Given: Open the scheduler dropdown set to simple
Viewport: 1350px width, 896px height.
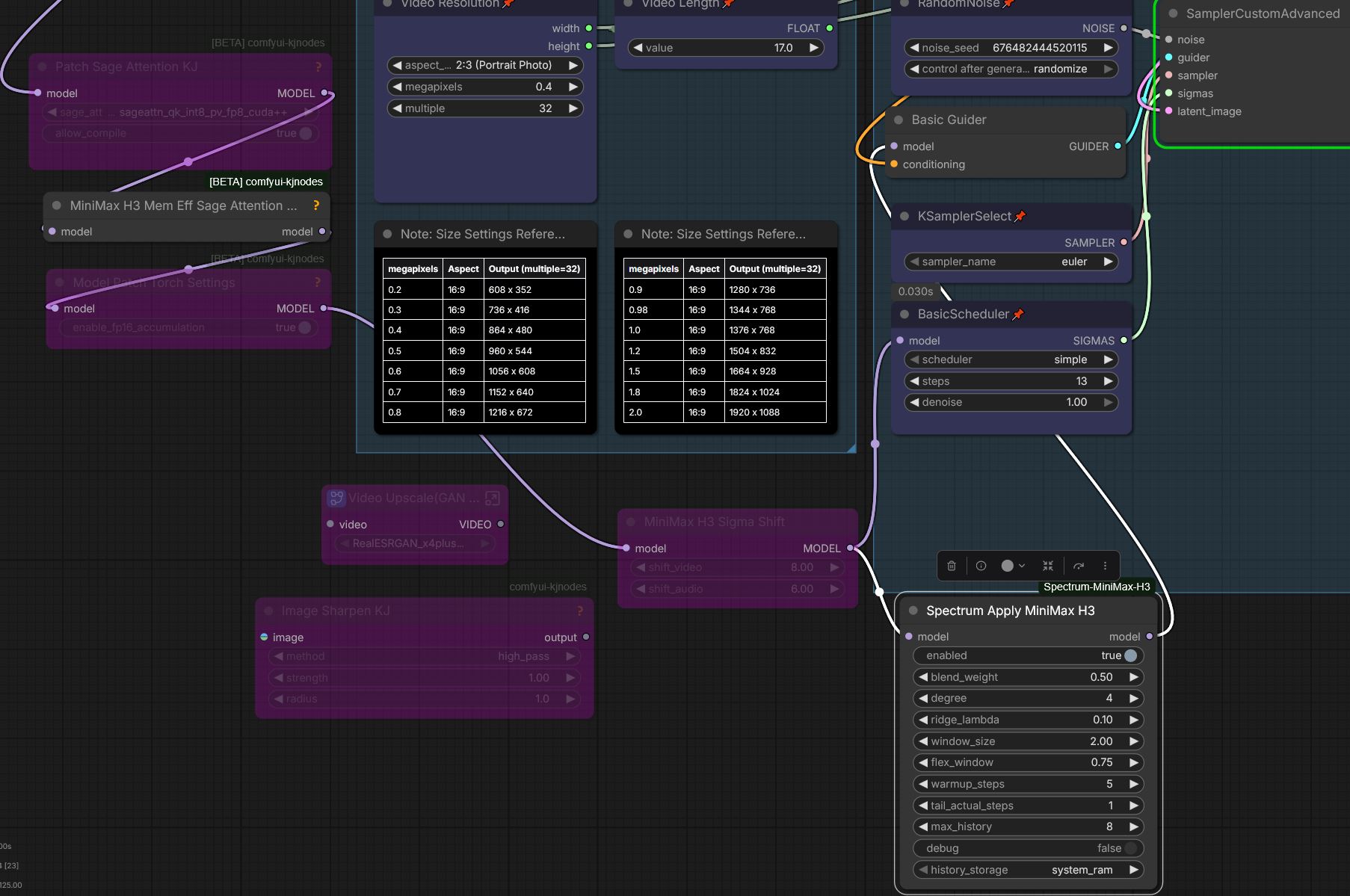Looking at the screenshot, I should click(1011, 359).
